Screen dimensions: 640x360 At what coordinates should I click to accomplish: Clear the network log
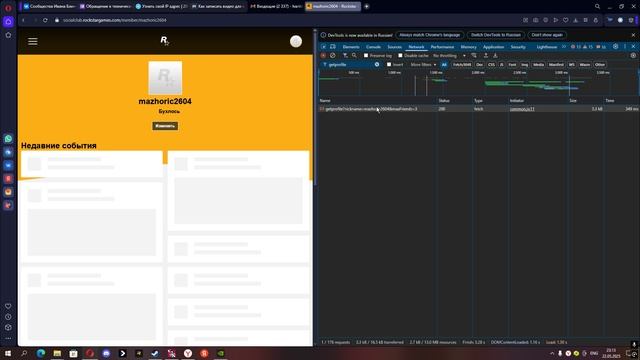(333, 56)
